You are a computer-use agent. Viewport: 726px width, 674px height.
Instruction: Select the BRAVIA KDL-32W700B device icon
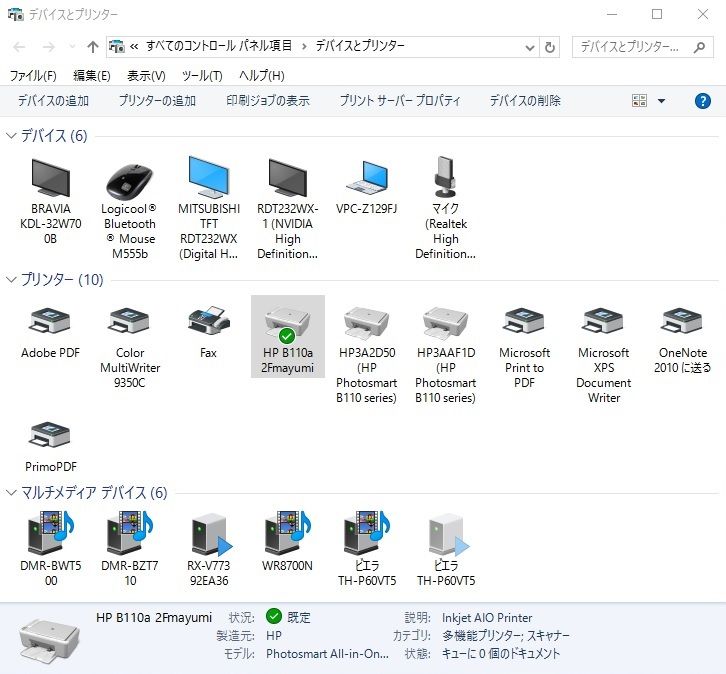coord(50,178)
